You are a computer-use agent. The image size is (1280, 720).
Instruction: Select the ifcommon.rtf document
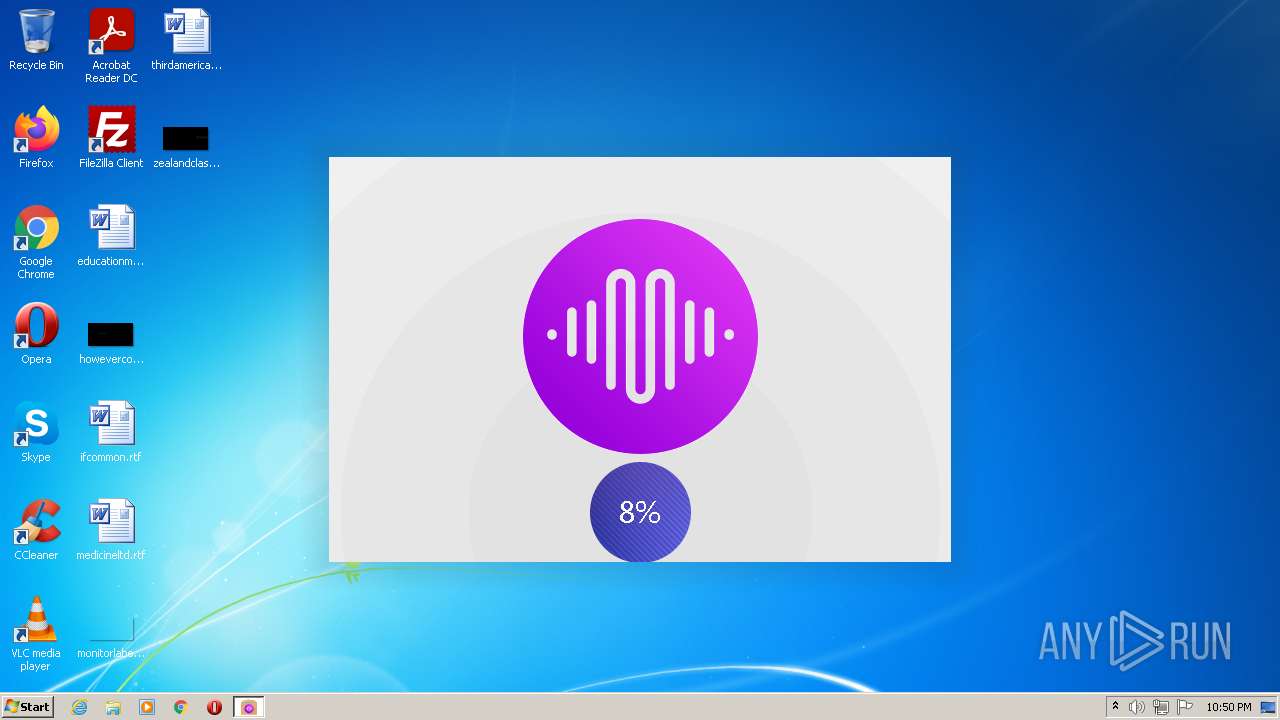click(x=111, y=432)
